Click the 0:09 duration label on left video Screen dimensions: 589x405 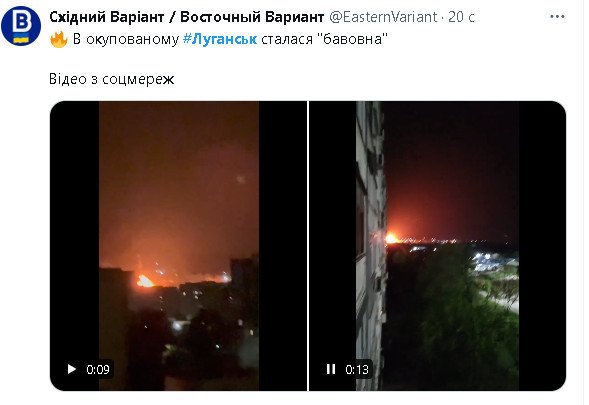[x=98, y=369]
